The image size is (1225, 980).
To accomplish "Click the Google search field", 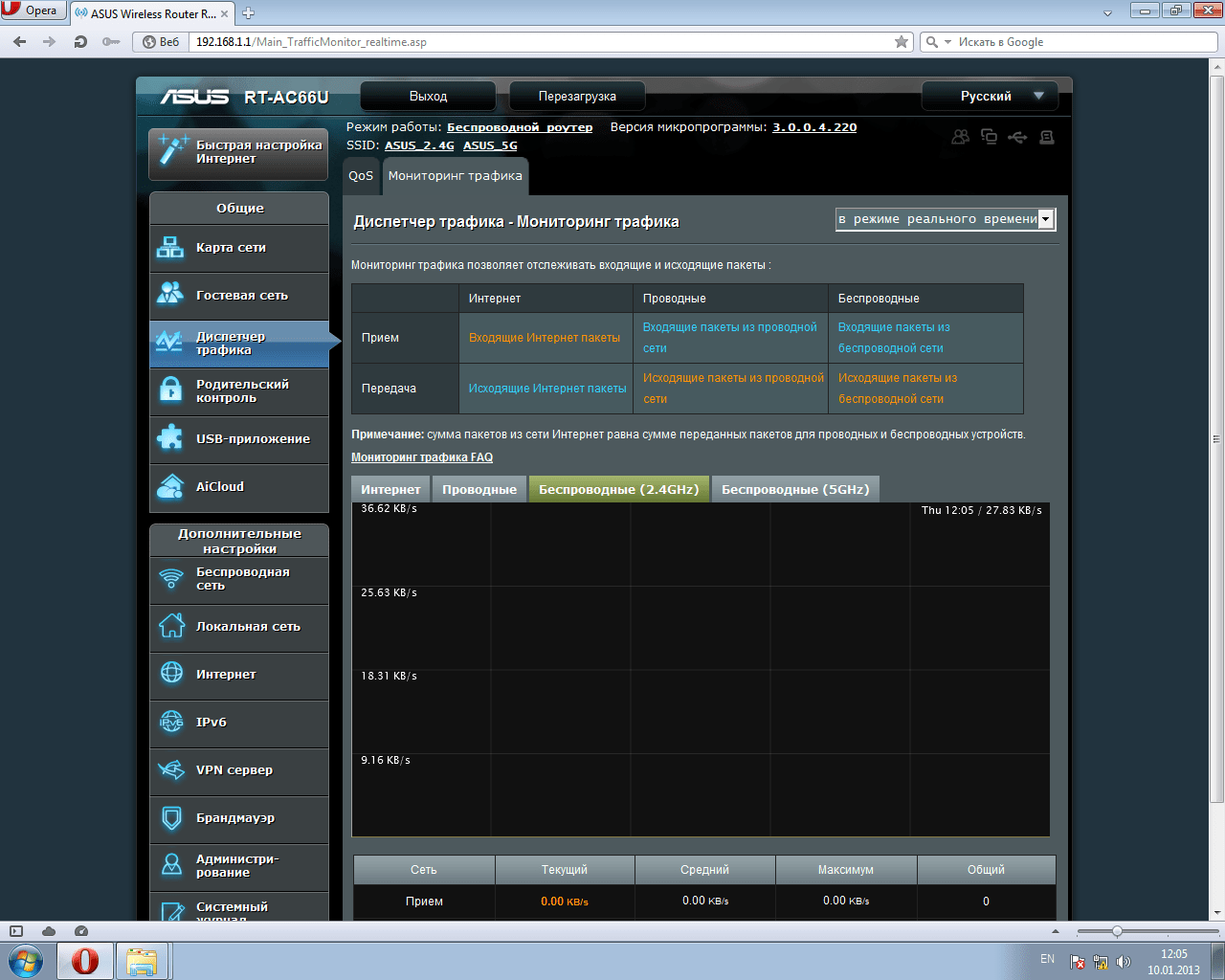I will (x=1085, y=42).
